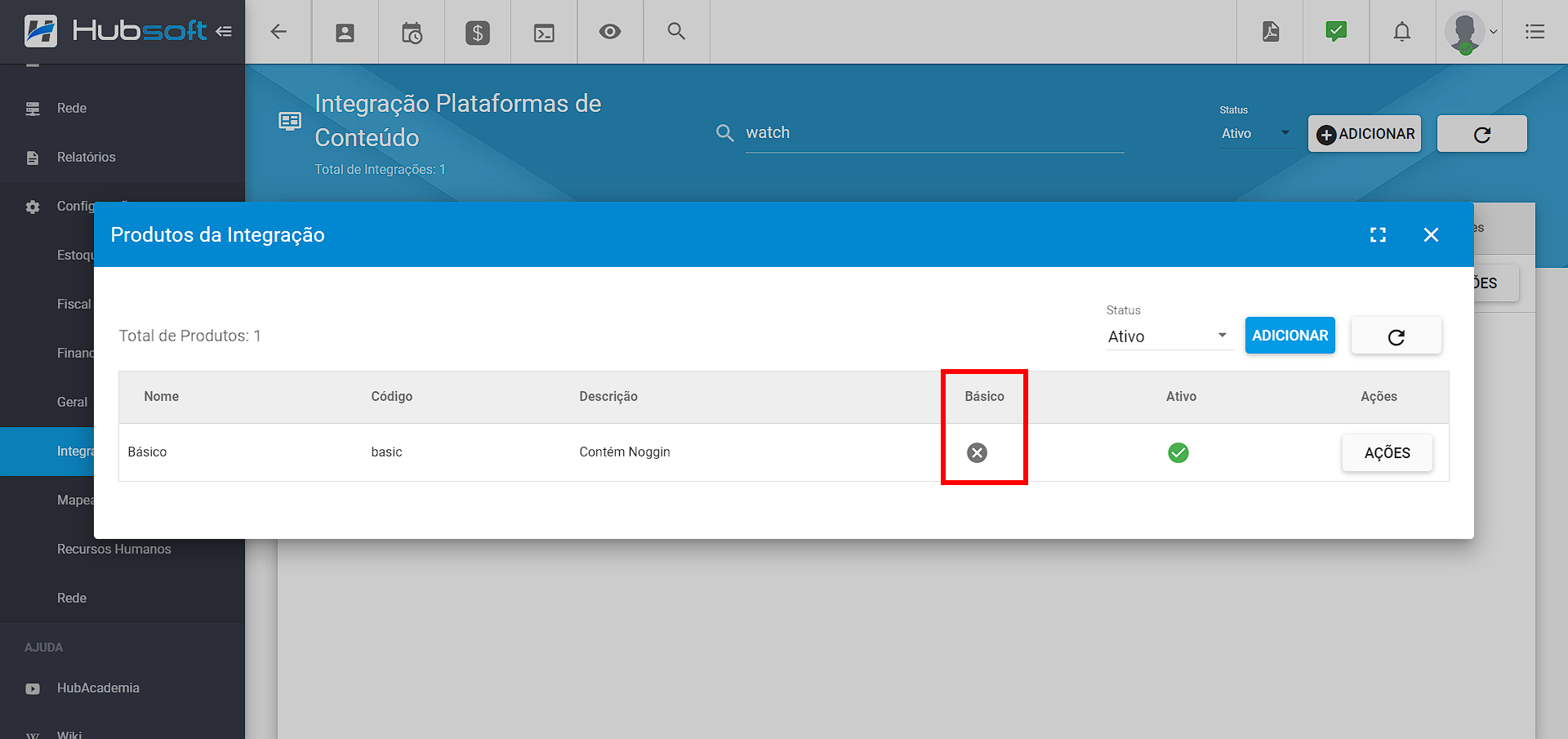The height and width of the screenshot is (739, 1568).
Task: Click the eye view icon in toolbar
Action: pyautogui.click(x=610, y=32)
